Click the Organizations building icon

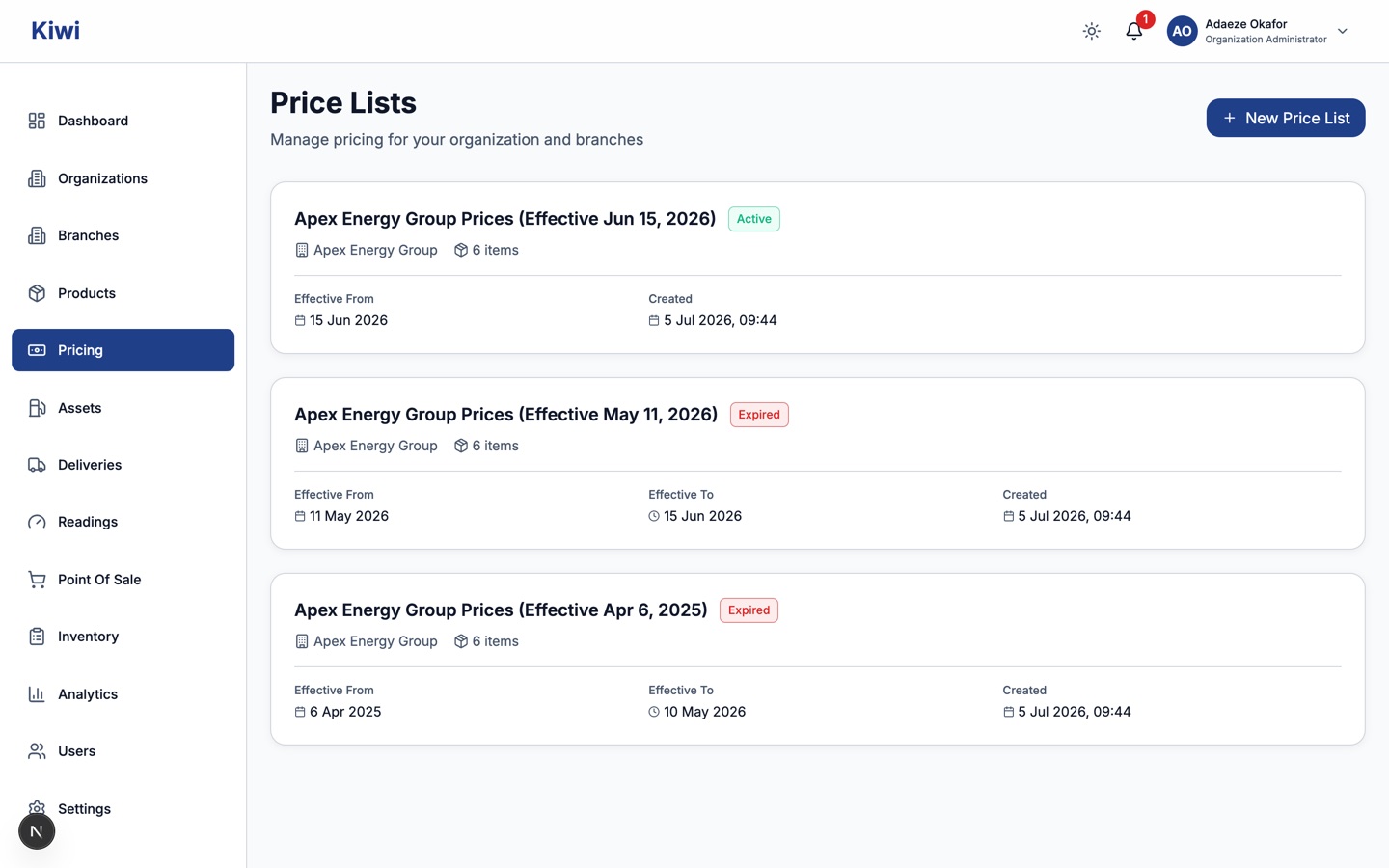click(37, 178)
